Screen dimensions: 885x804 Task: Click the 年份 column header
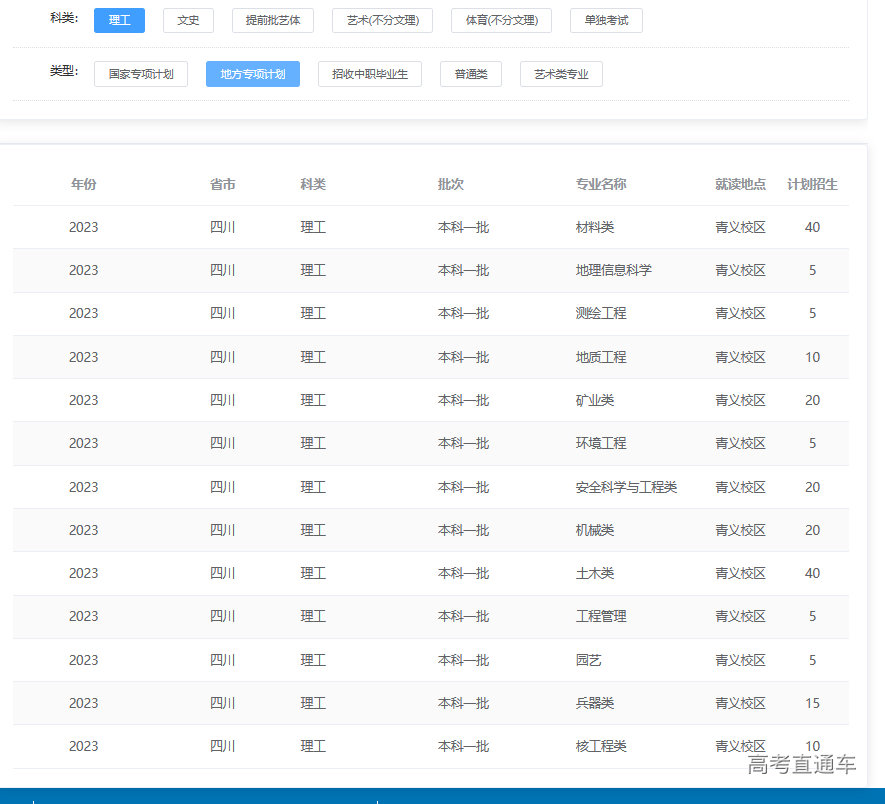[x=84, y=184]
